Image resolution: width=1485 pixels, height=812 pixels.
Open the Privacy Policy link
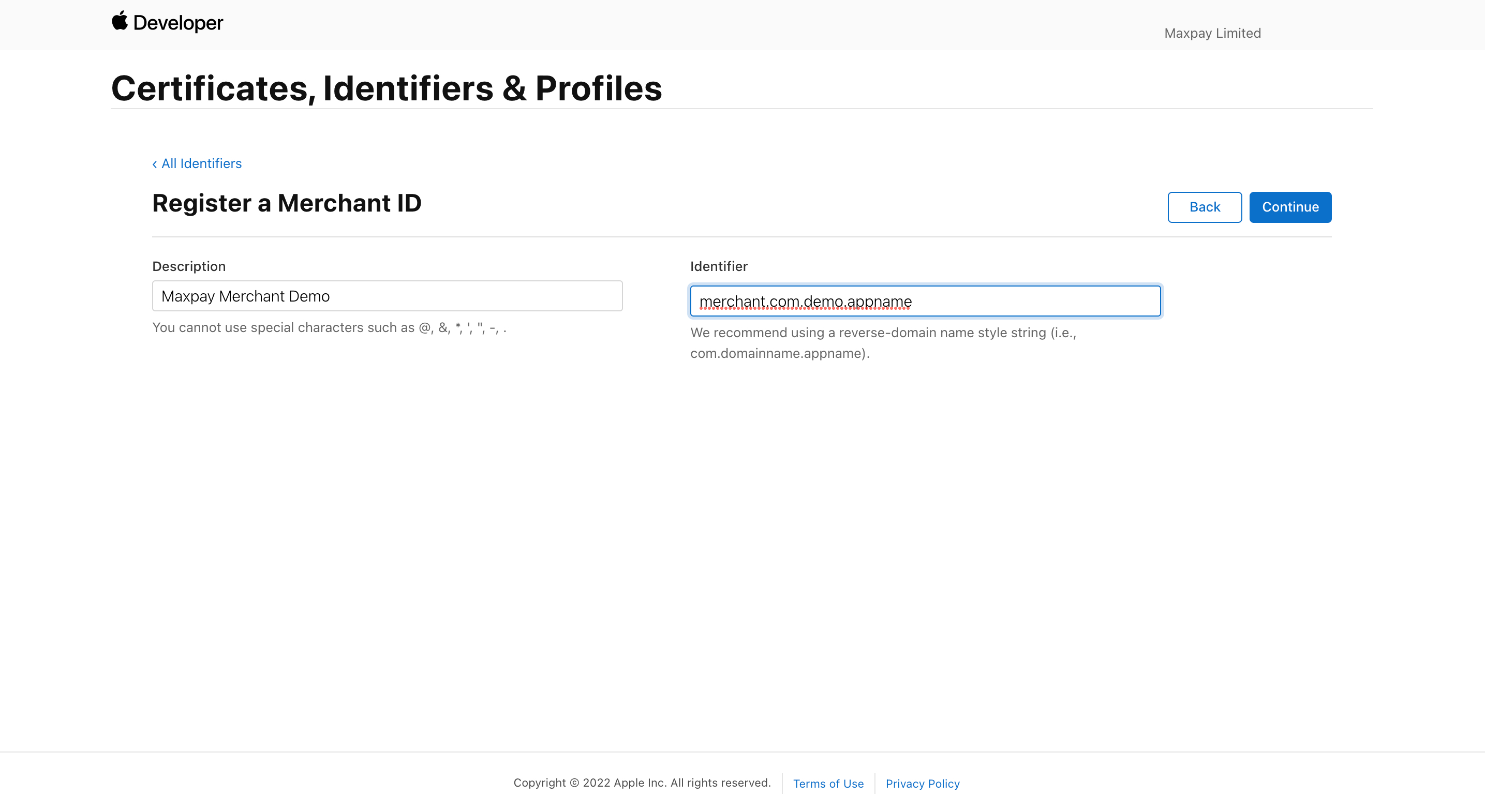pyautogui.click(x=923, y=784)
